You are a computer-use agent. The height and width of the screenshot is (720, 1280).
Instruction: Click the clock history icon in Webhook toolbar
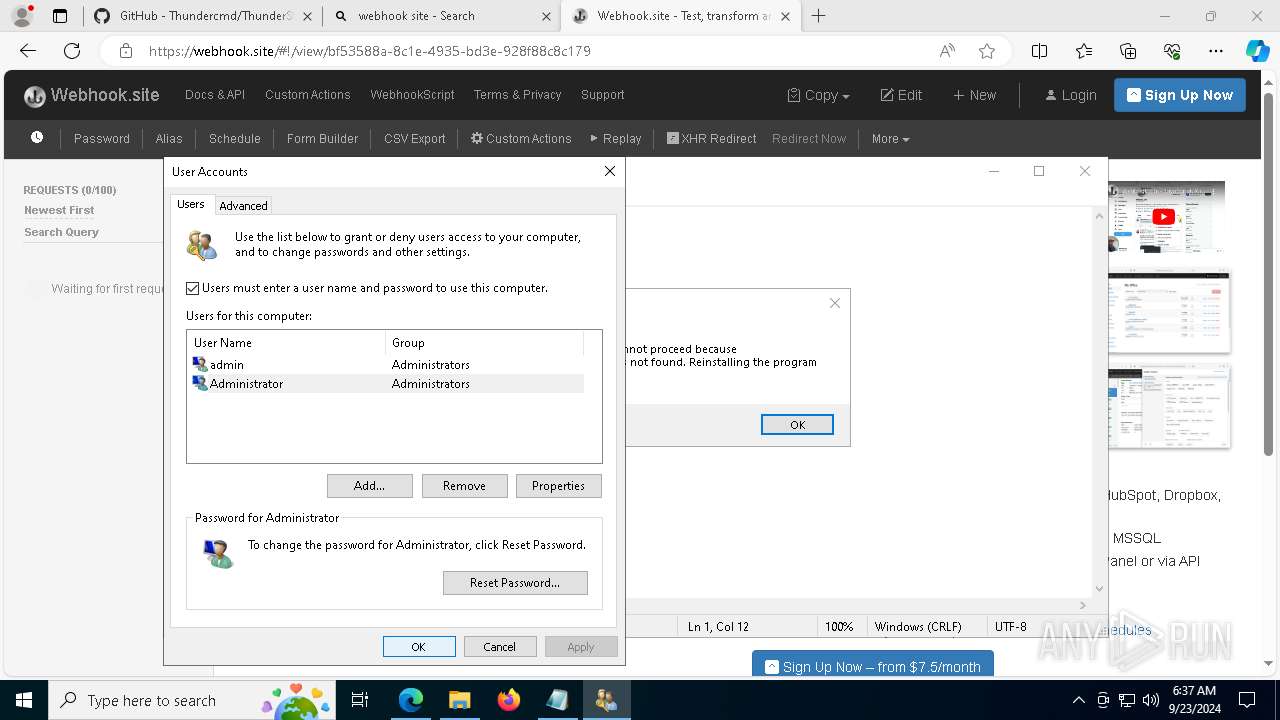tap(37, 138)
